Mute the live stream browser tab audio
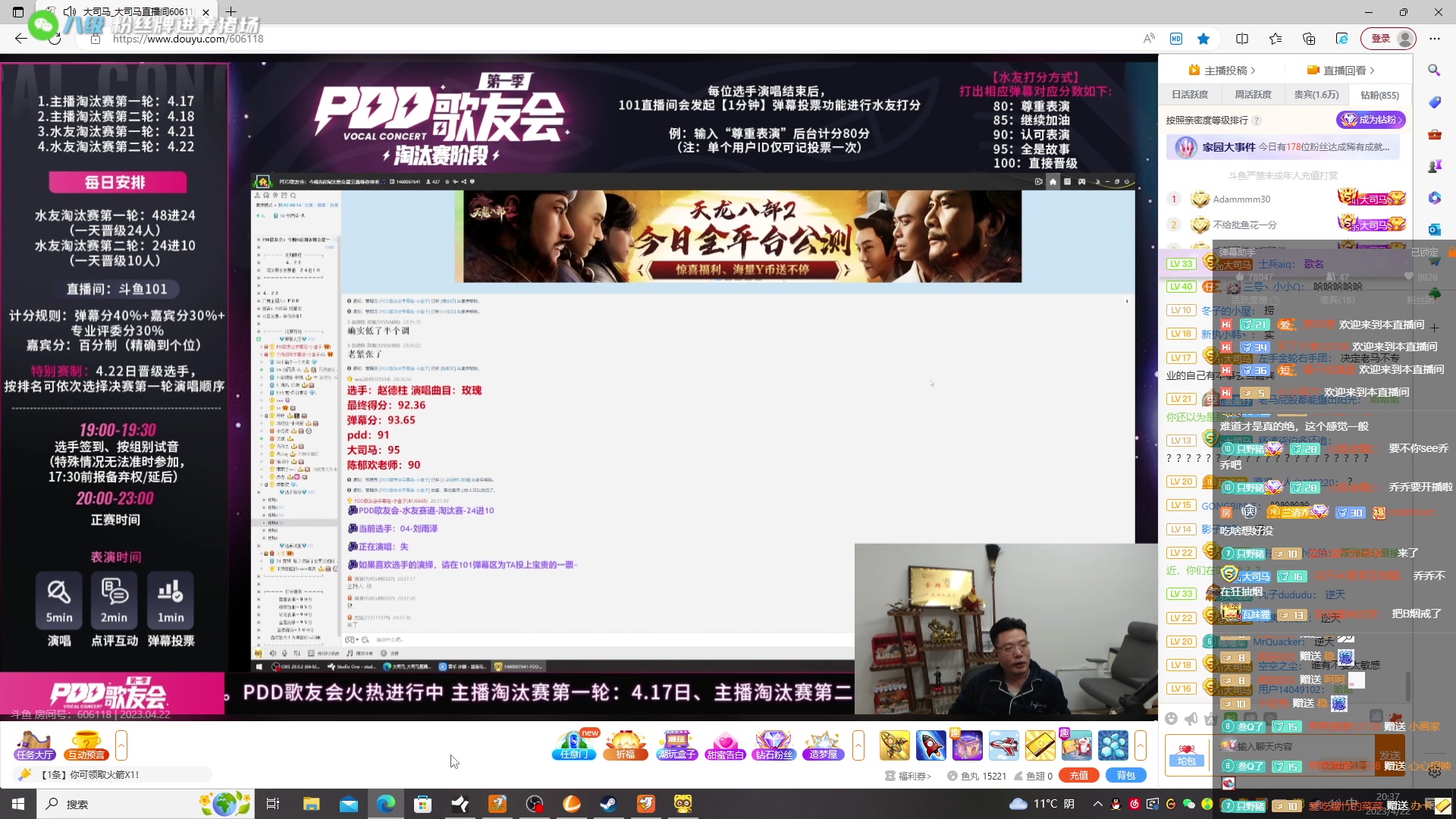 (x=70, y=12)
